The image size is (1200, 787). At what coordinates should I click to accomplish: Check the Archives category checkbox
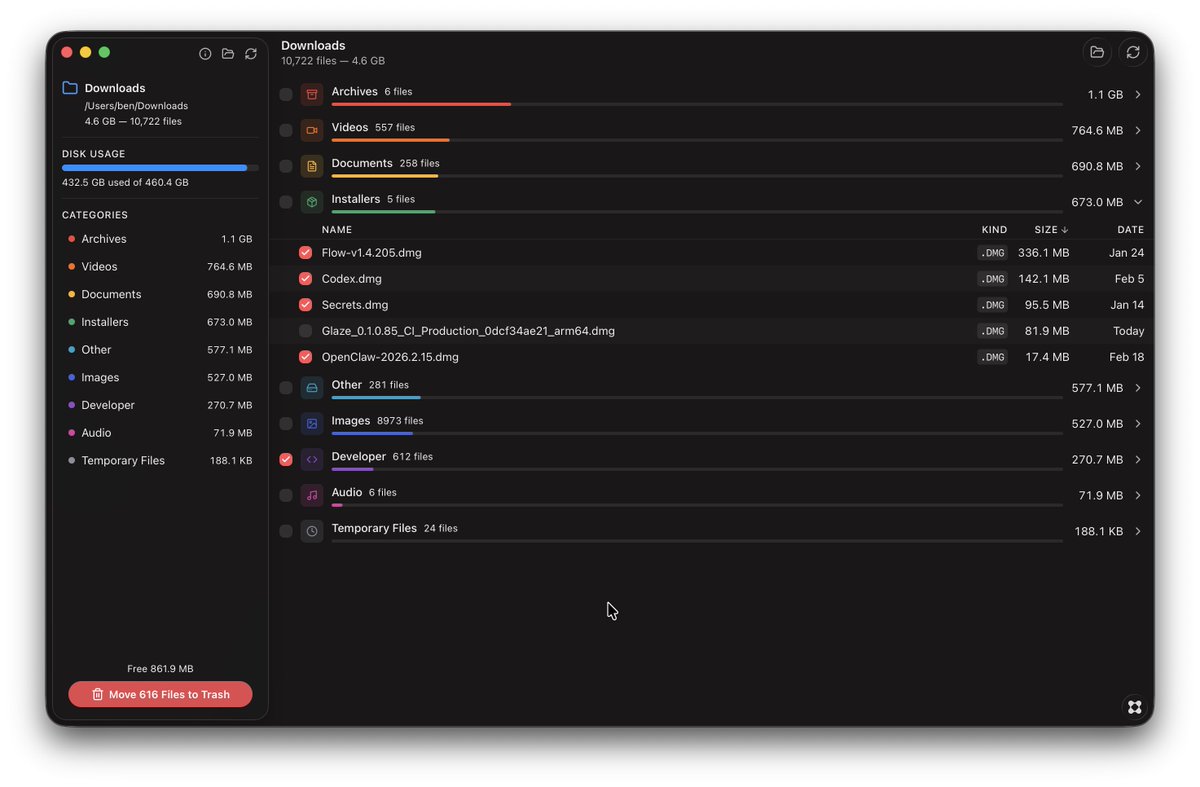286,95
